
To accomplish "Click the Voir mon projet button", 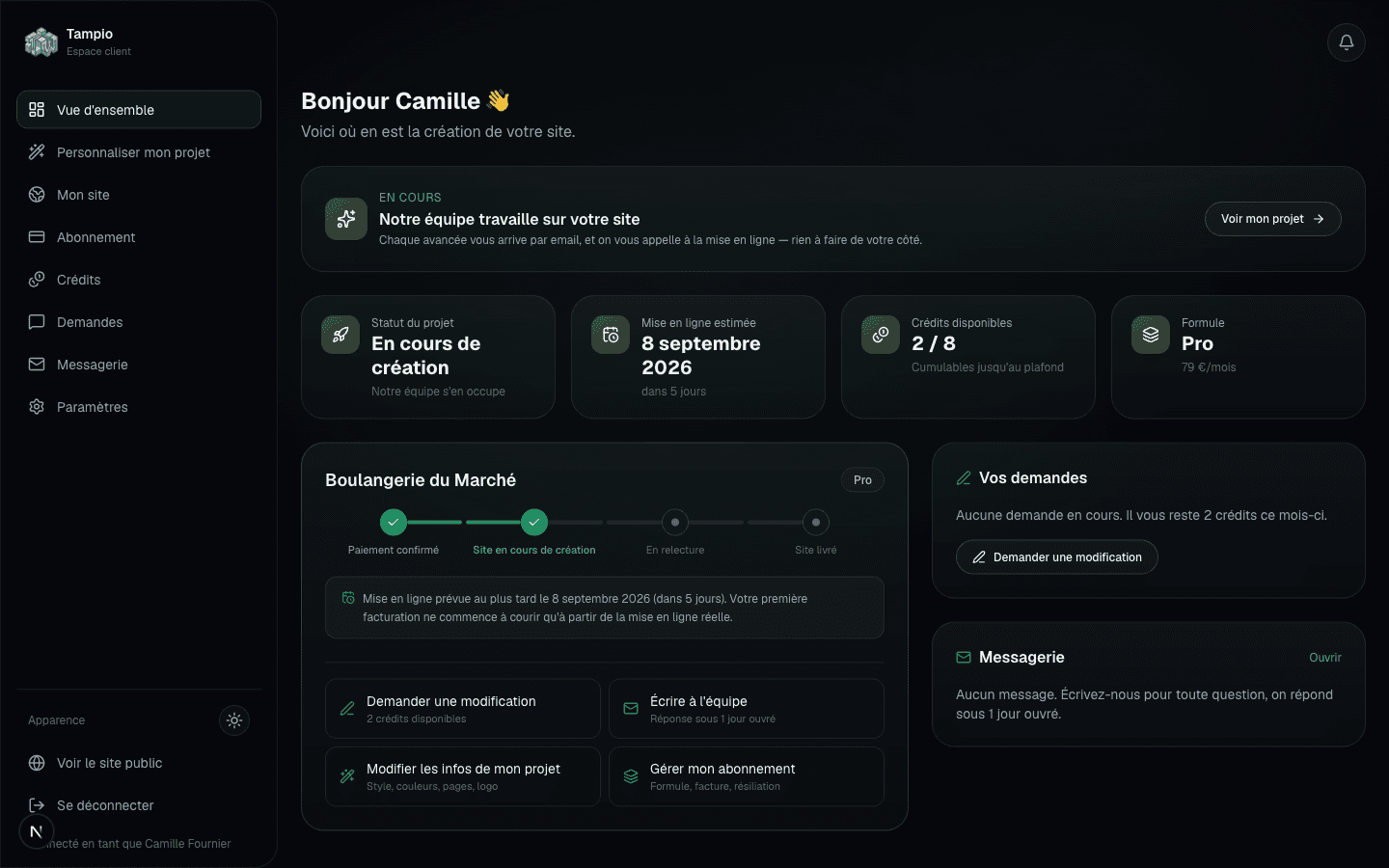I will tap(1272, 219).
